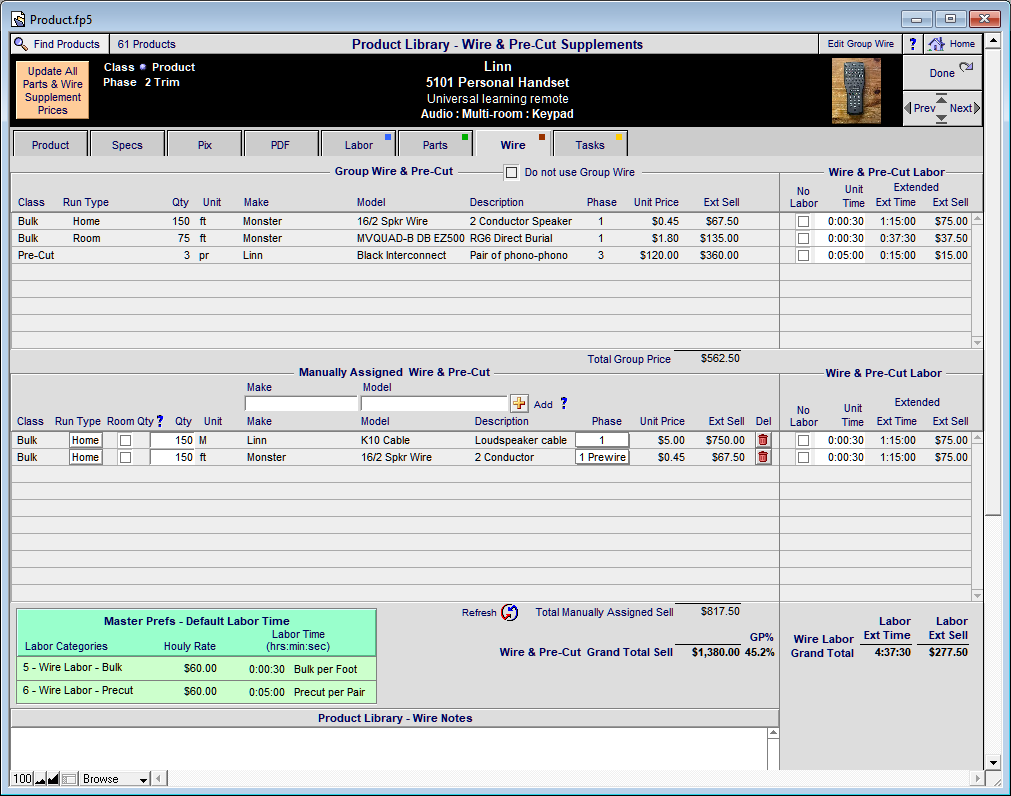Click the zoom-in mountain icon in status bar
Image resolution: width=1011 pixels, height=796 pixels.
click(x=54, y=779)
